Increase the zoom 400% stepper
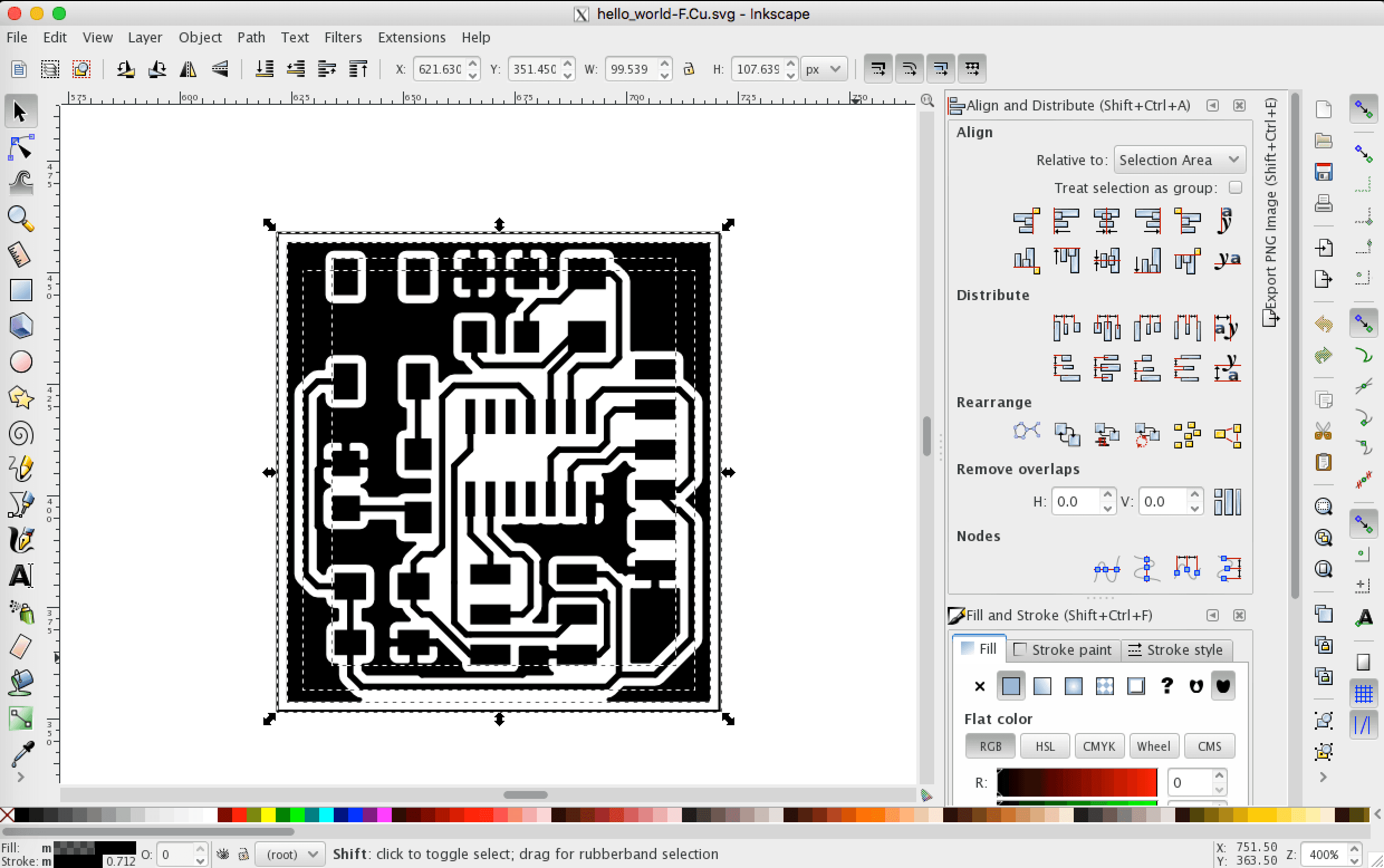1384x868 pixels. (1354, 849)
